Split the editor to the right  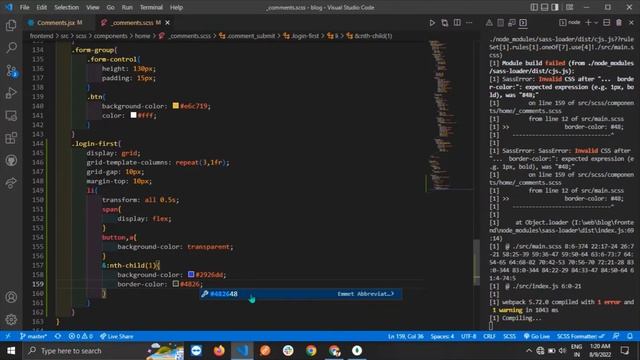(457, 23)
